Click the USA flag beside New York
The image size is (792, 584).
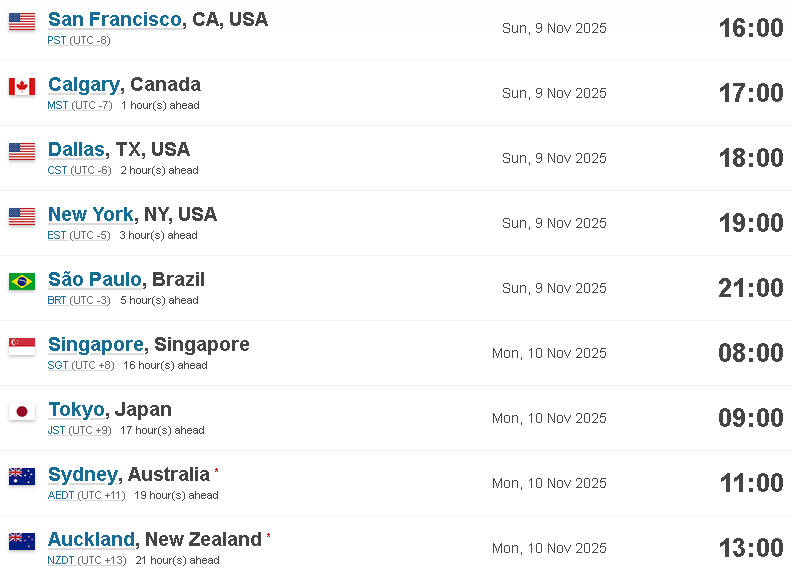pos(22,217)
